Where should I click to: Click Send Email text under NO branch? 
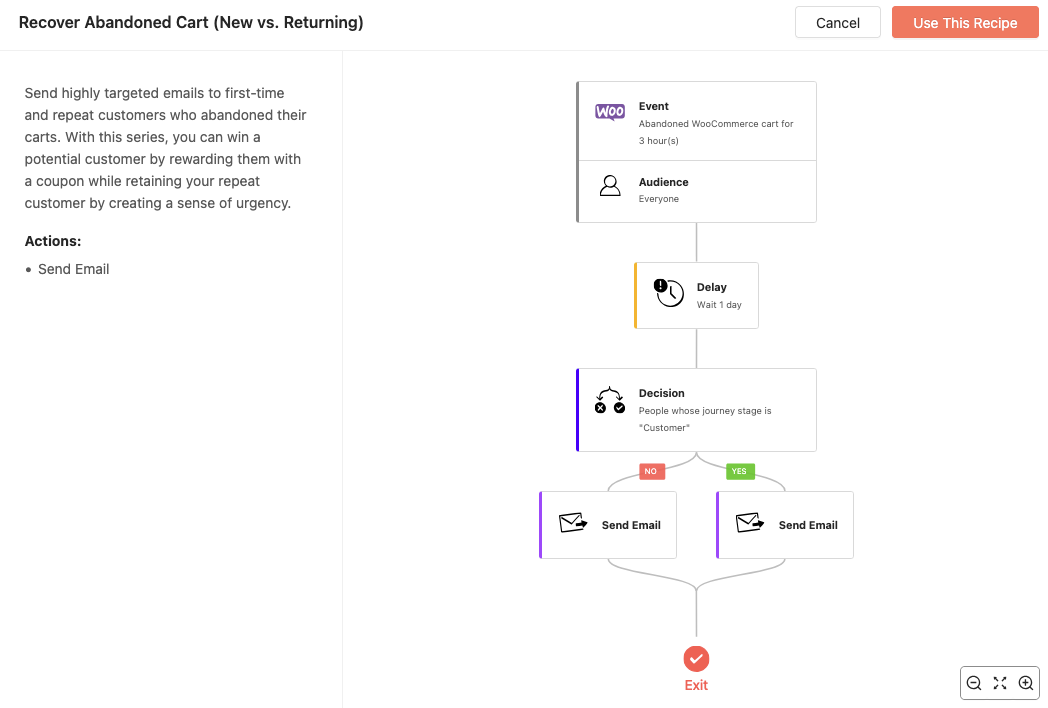point(631,525)
